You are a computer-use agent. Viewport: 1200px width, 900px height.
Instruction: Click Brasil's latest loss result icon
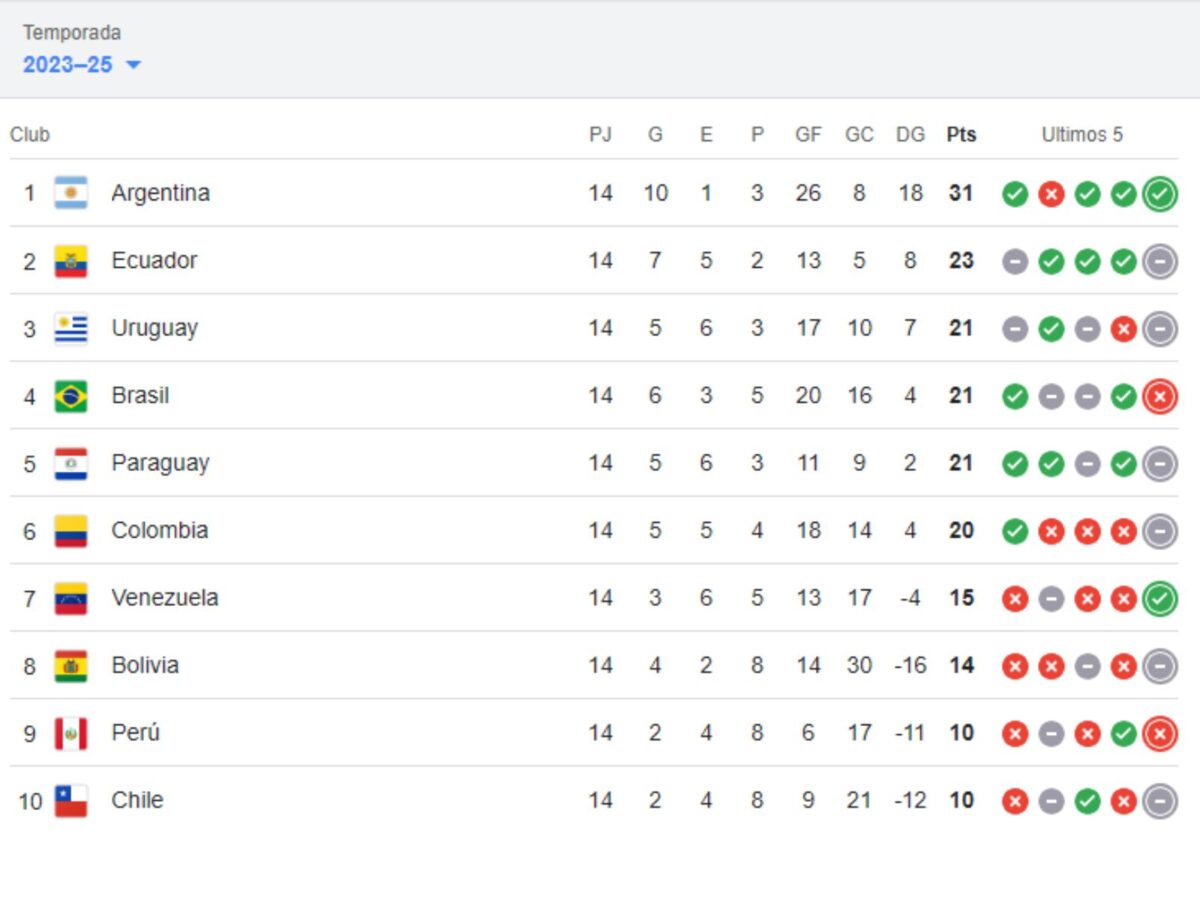pyautogui.click(x=1160, y=397)
